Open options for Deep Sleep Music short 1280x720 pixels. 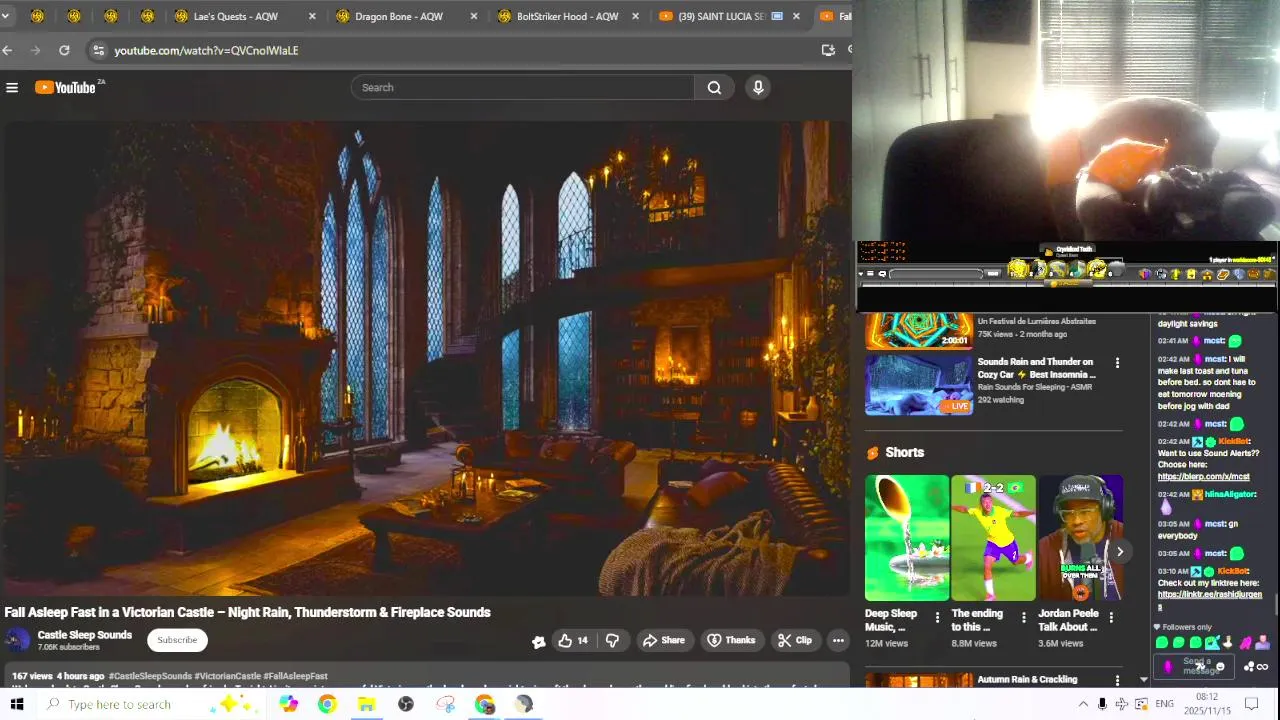937,618
